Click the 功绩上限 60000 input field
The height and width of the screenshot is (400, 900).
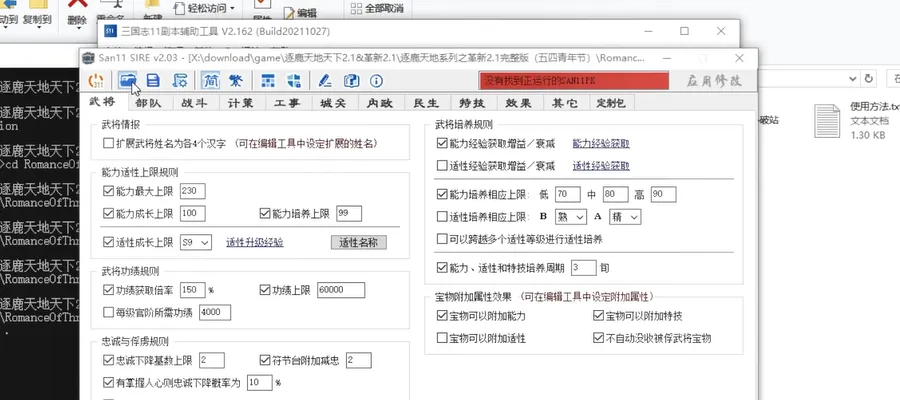[x=341, y=290]
